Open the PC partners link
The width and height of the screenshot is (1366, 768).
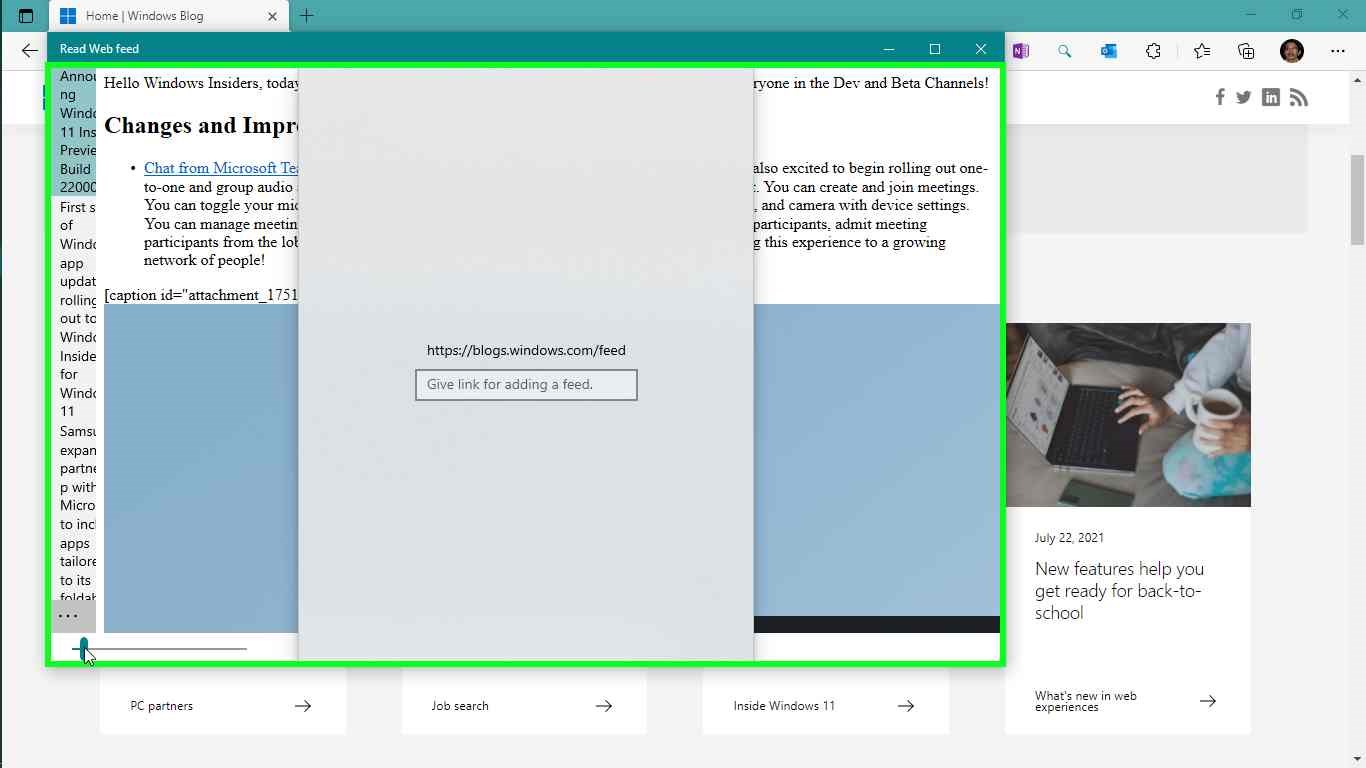(161, 706)
